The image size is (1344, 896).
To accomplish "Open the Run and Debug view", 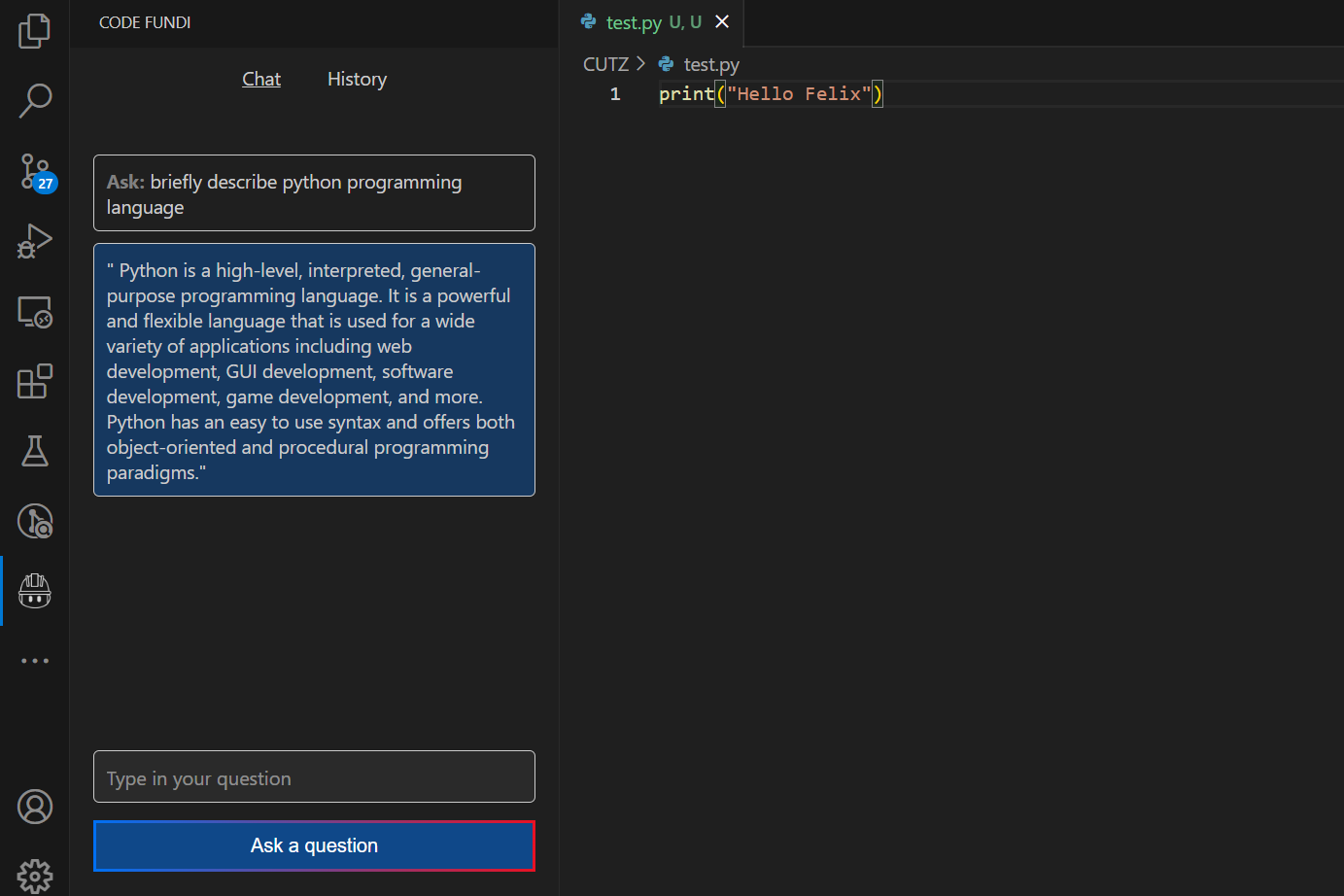I will click(35, 241).
